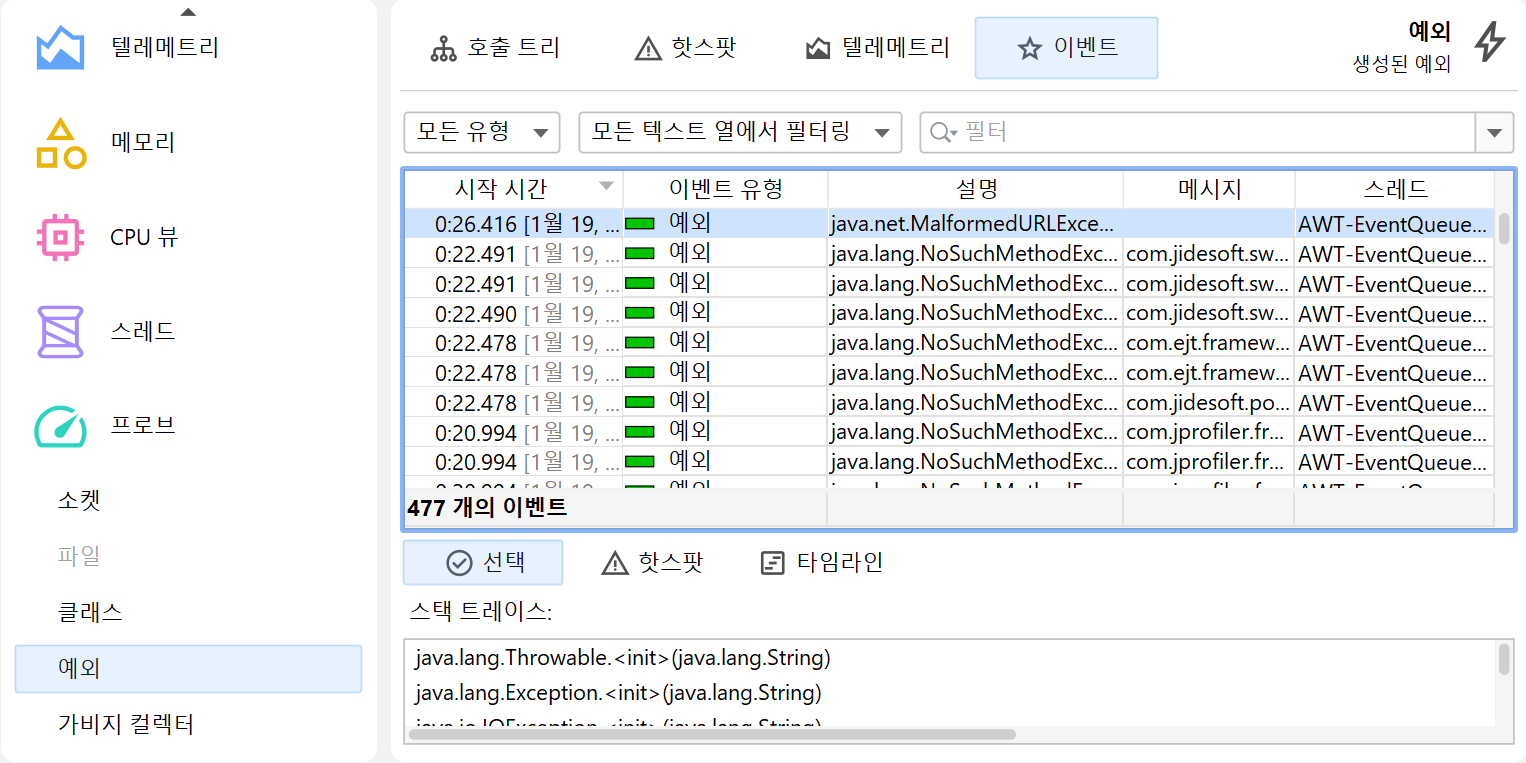Select the top 핫스팟 tab
This screenshot has width=1526, height=763.
pyautogui.click(x=685, y=47)
